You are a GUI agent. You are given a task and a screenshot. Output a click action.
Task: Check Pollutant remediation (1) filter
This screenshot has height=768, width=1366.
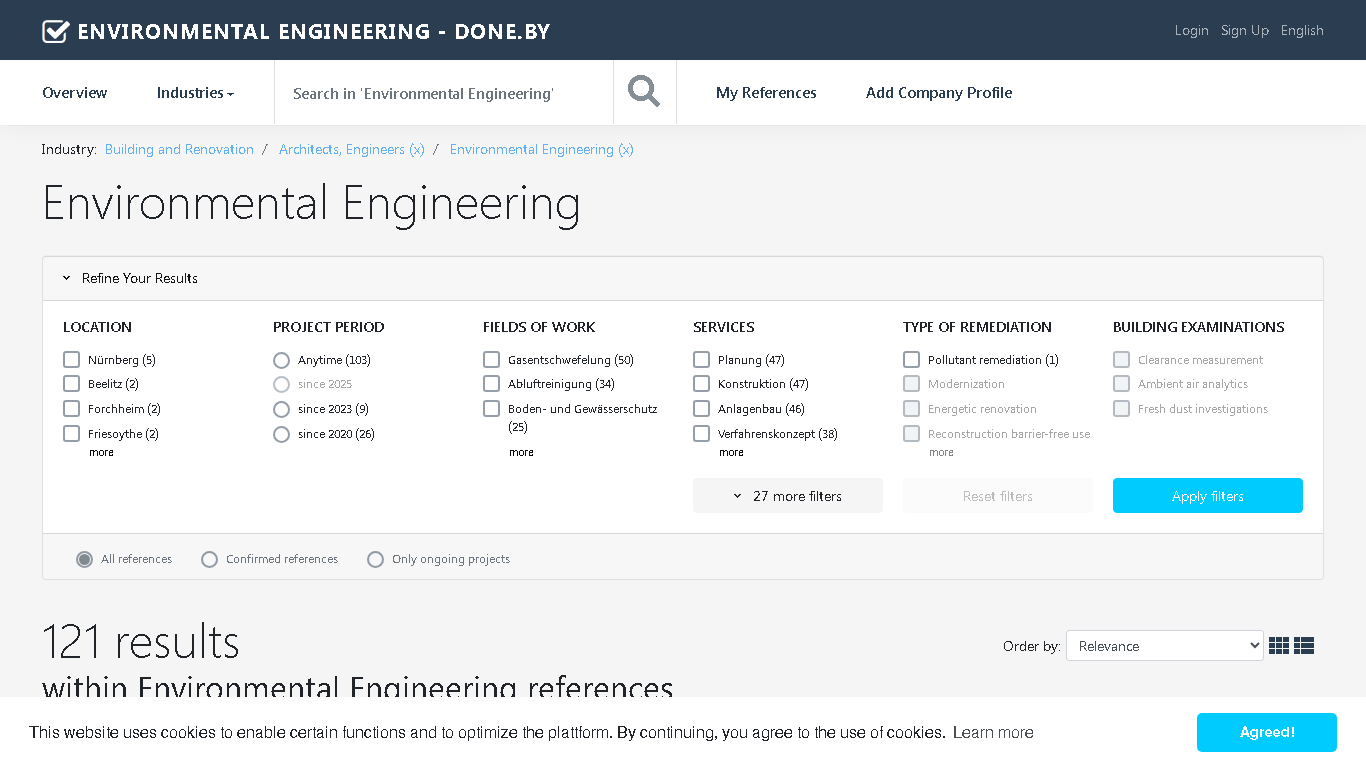[x=911, y=359]
